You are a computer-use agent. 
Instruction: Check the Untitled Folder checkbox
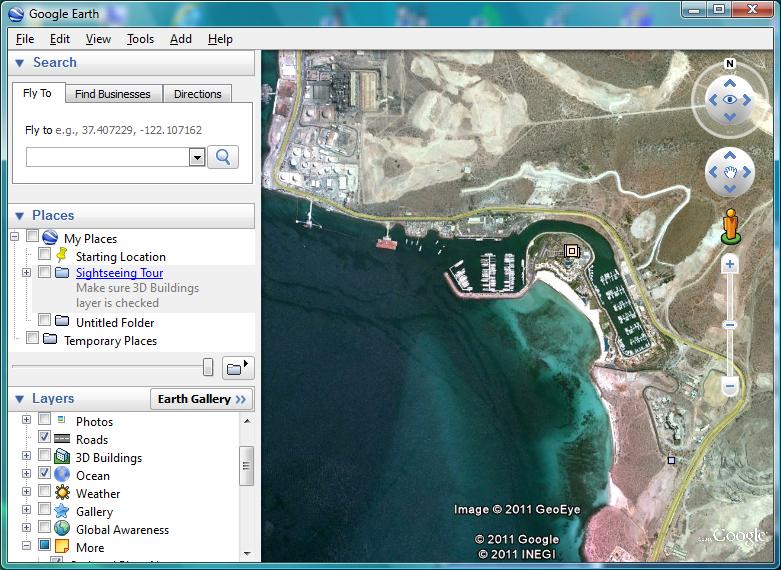click(44, 319)
